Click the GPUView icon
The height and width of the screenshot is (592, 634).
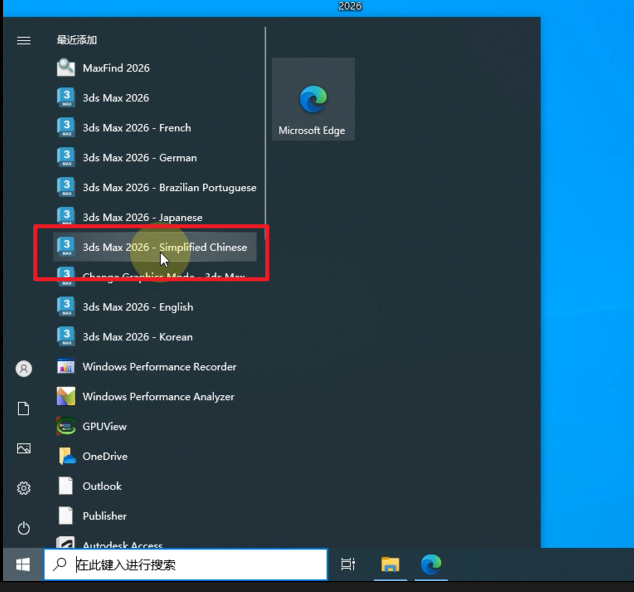pos(66,426)
